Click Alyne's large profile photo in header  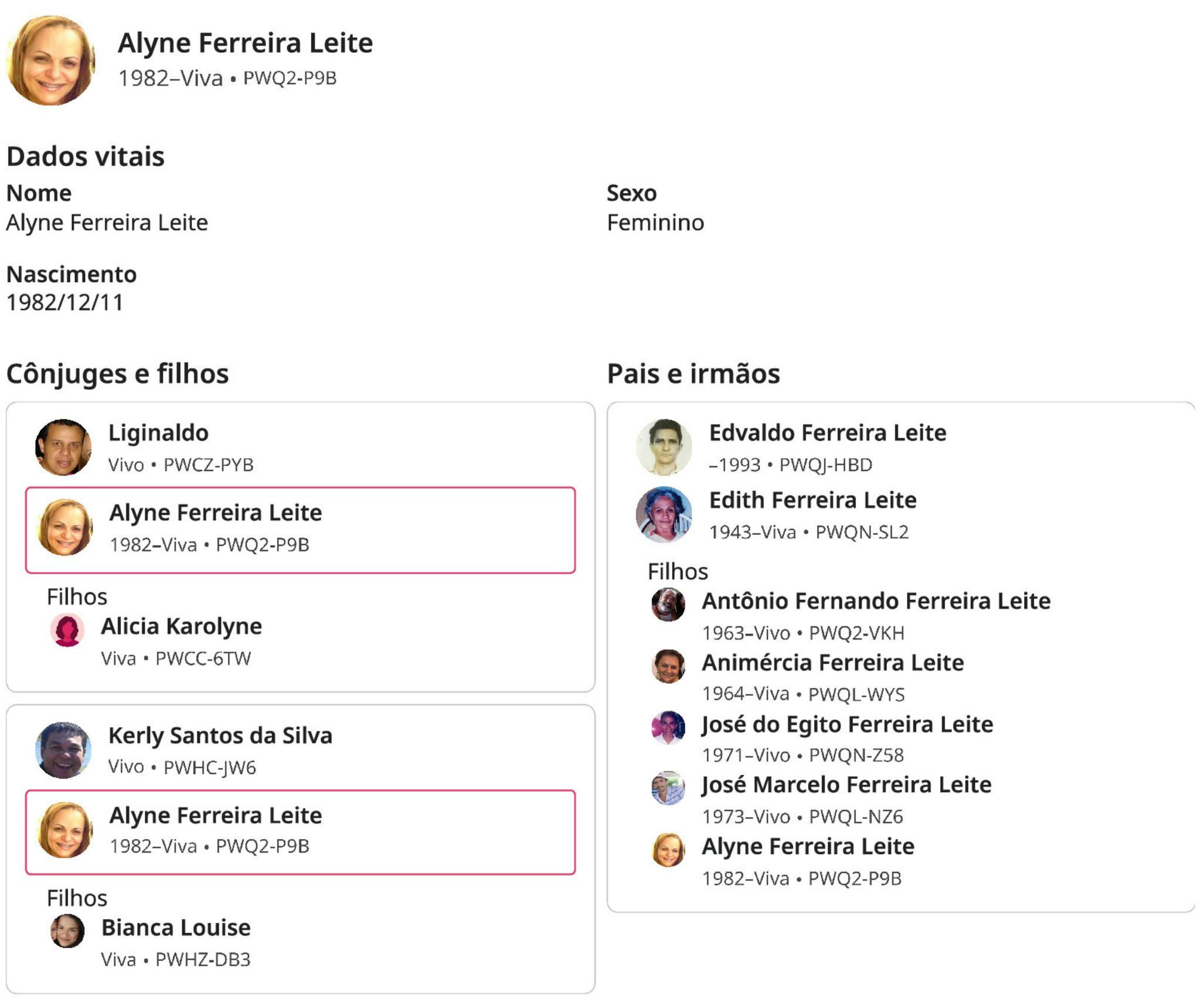click(51, 60)
